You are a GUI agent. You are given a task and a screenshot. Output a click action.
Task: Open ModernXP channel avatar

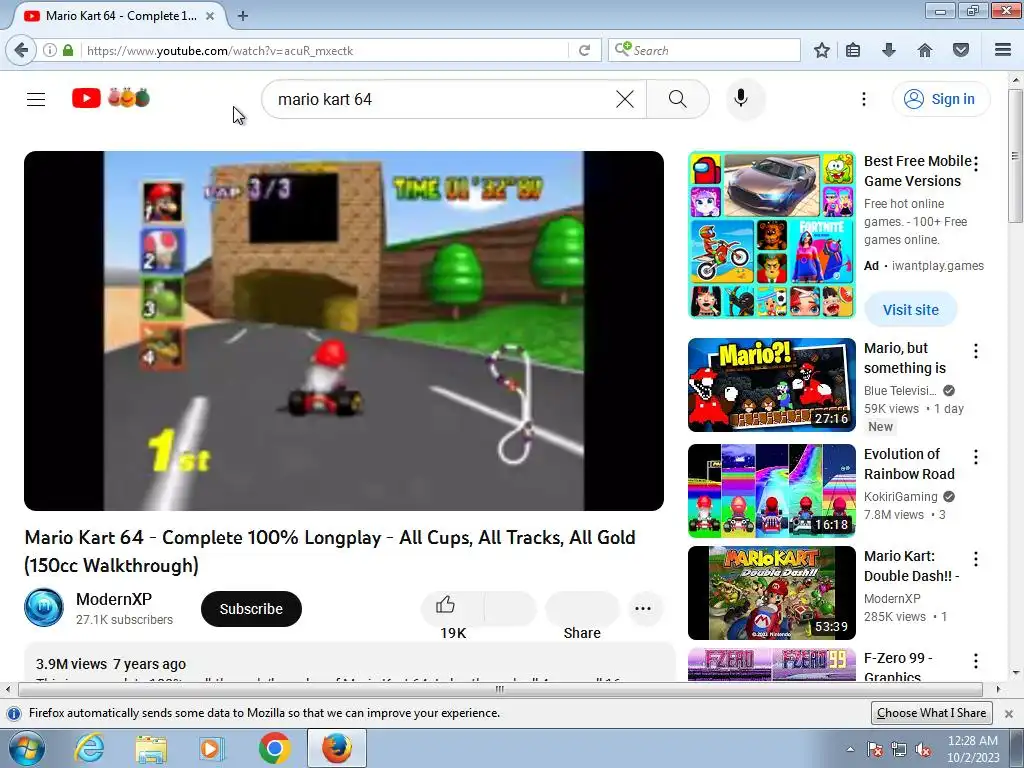[x=44, y=607]
